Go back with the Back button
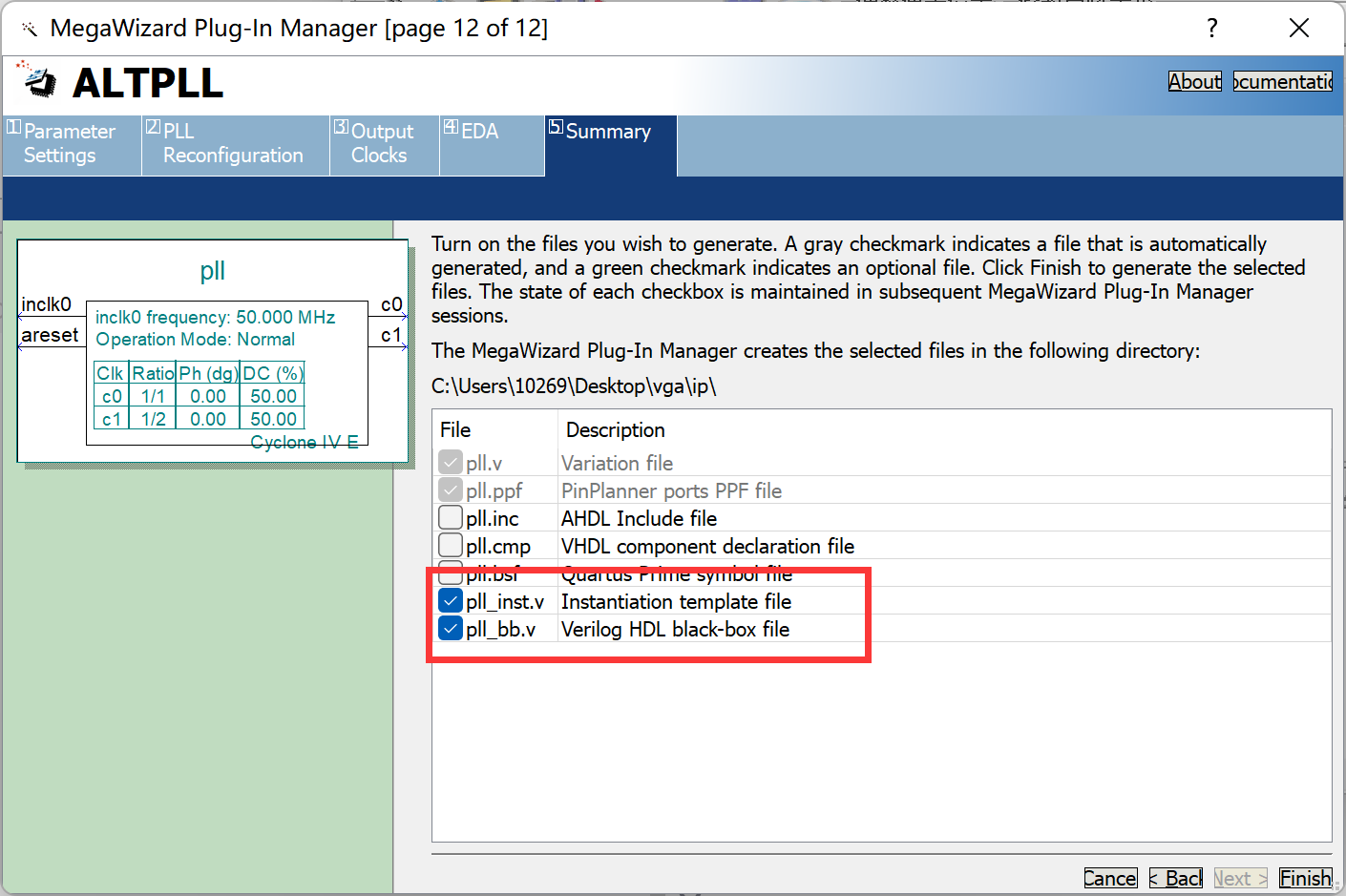Image resolution: width=1346 pixels, height=896 pixels. point(1176,879)
